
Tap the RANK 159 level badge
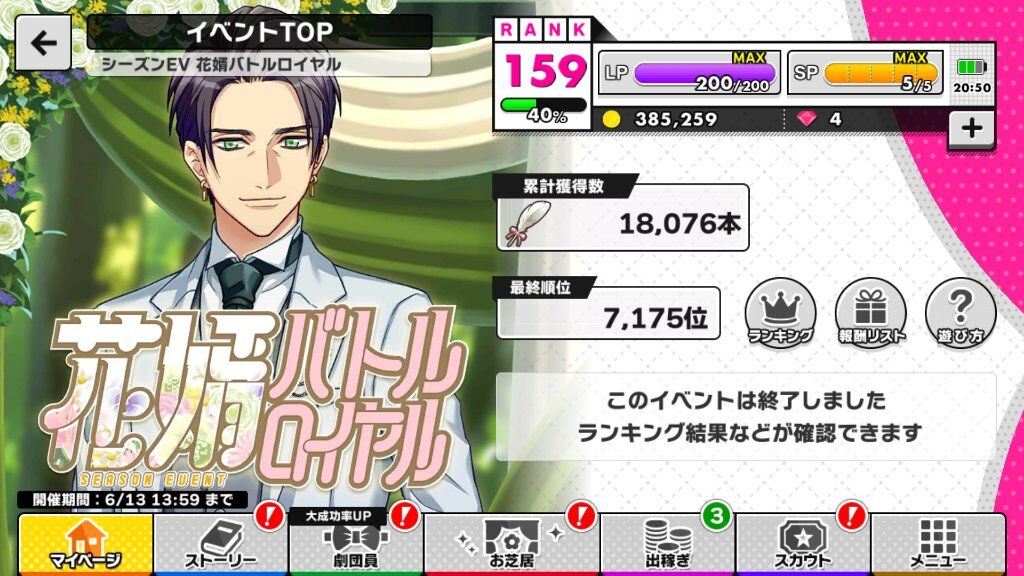[543, 74]
